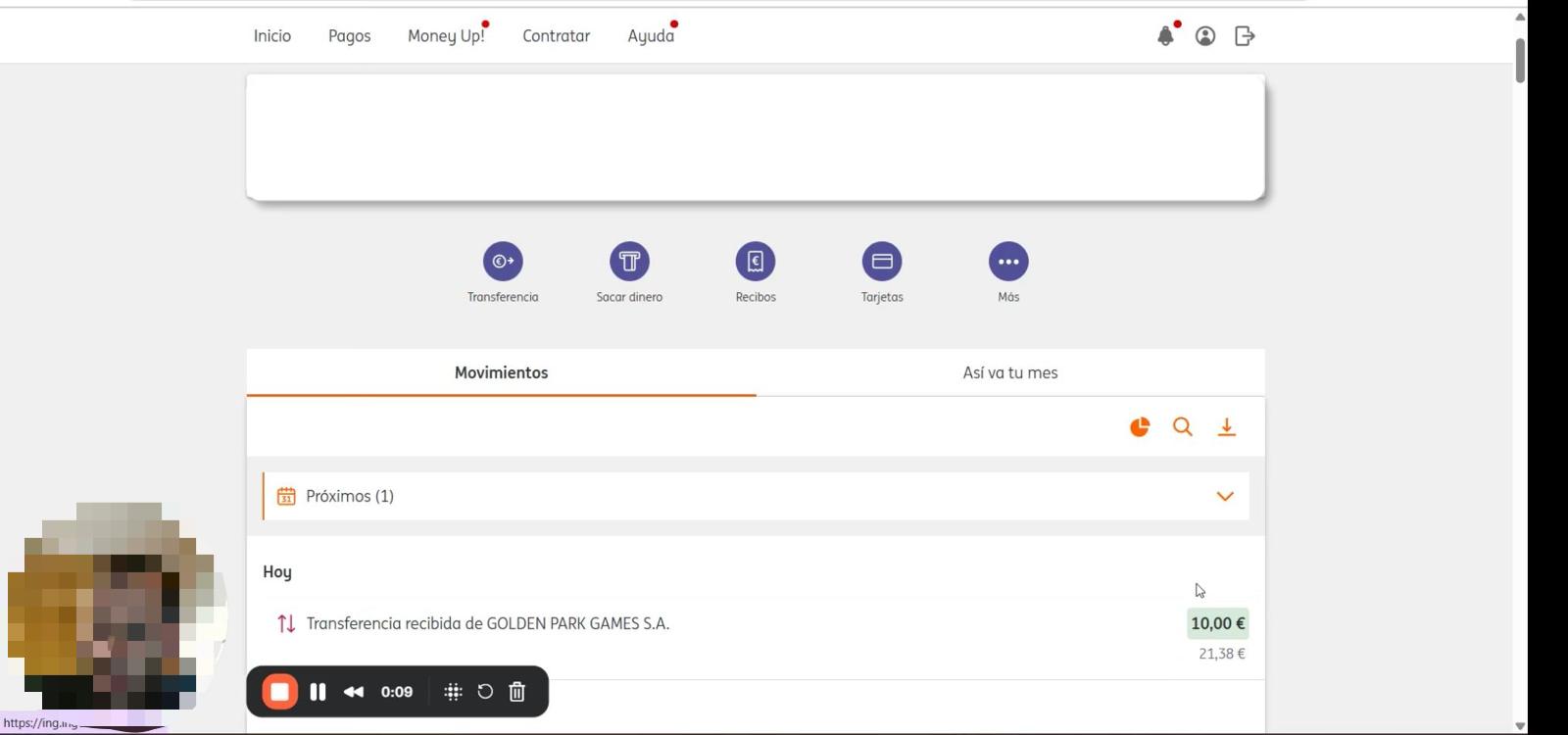Download movements using the download icon
The height and width of the screenshot is (735, 1568).
1226,427
